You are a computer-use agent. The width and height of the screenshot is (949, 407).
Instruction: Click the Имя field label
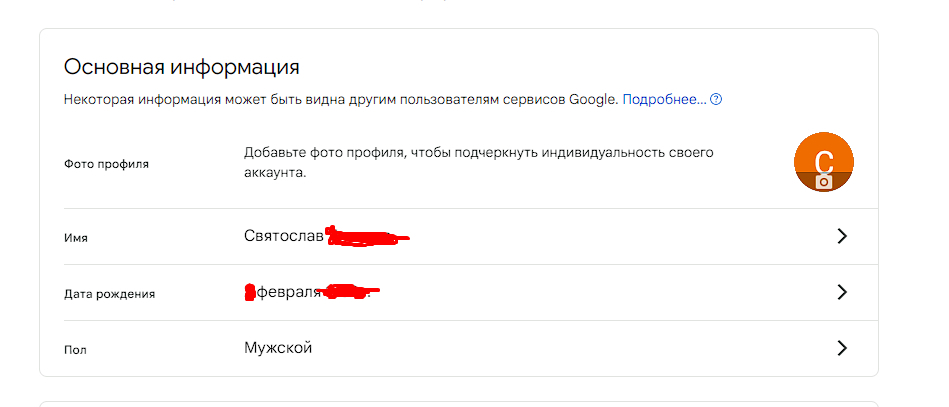(x=76, y=238)
